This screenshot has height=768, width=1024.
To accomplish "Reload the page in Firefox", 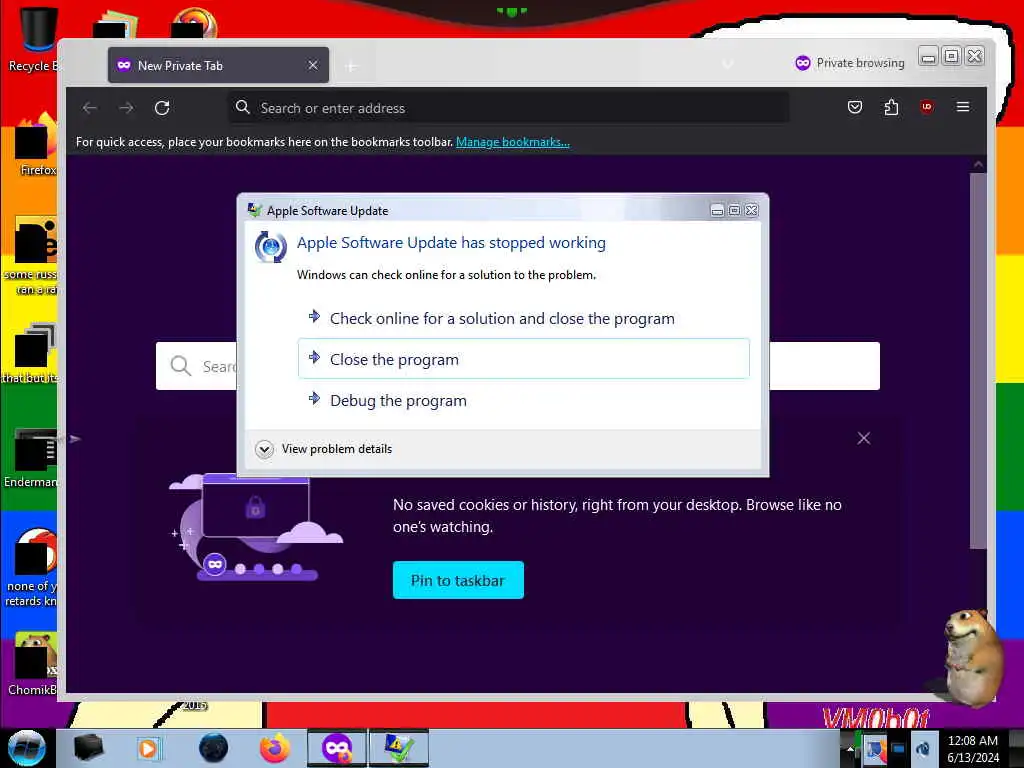I will point(162,108).
